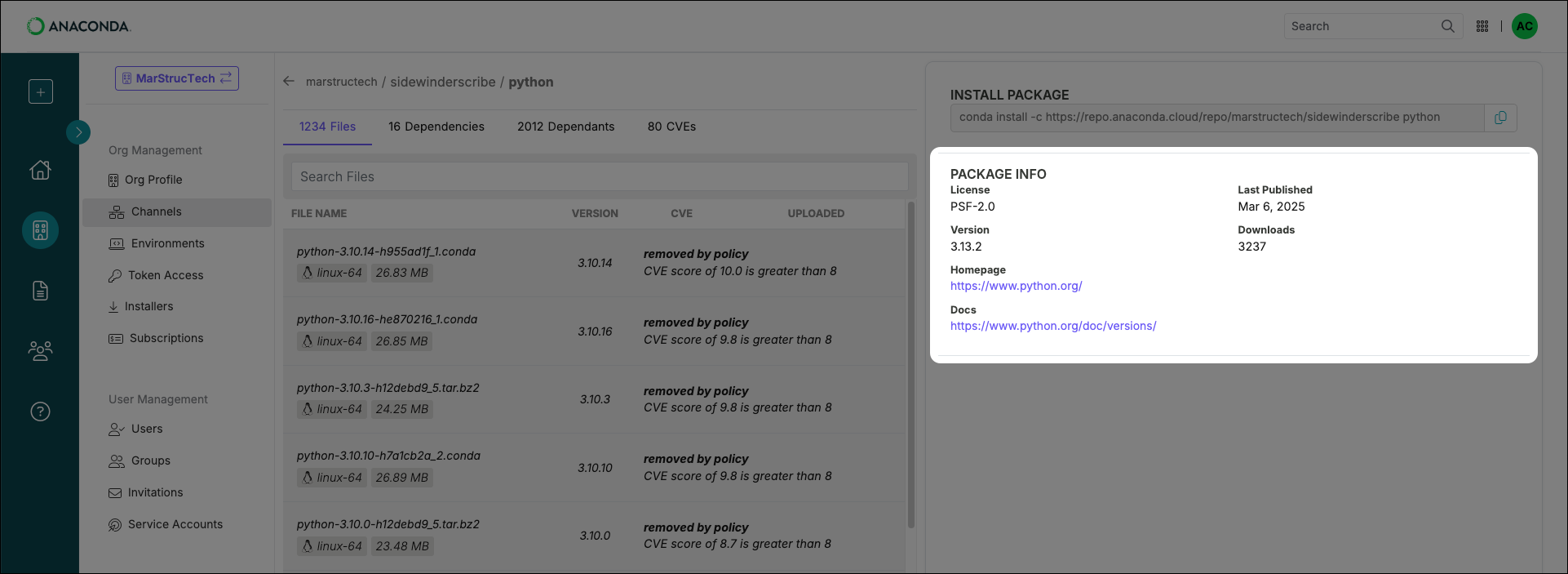Sort by FILE NAME column header
1568x574 pixels.
[x=319, y=213]
